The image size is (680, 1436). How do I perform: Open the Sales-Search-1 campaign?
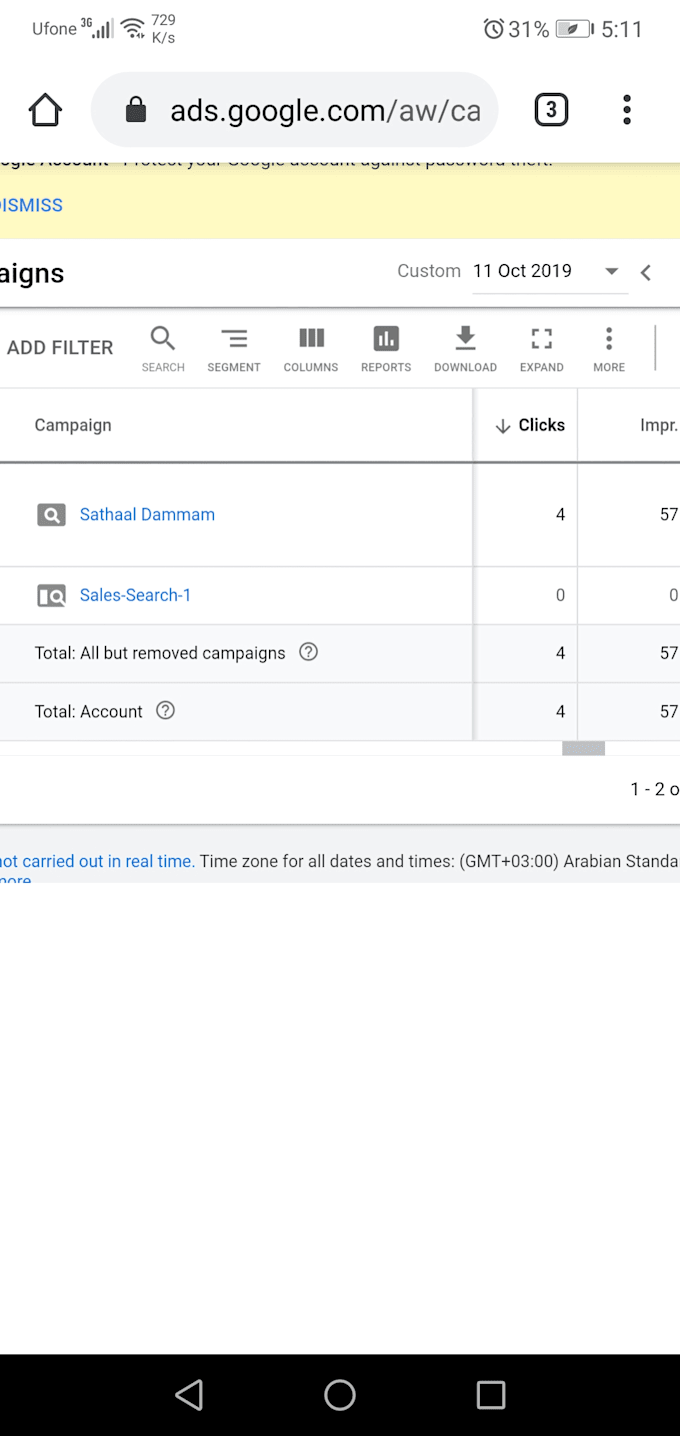click(135, 595)
